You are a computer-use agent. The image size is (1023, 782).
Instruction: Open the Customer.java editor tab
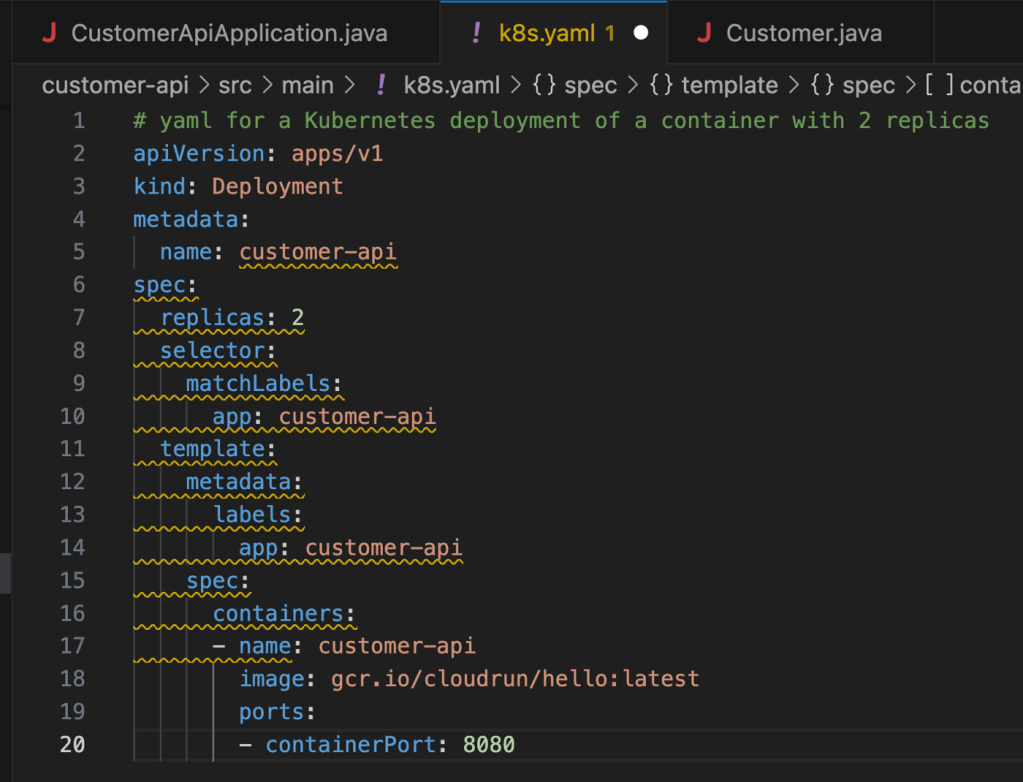[803, 33]
